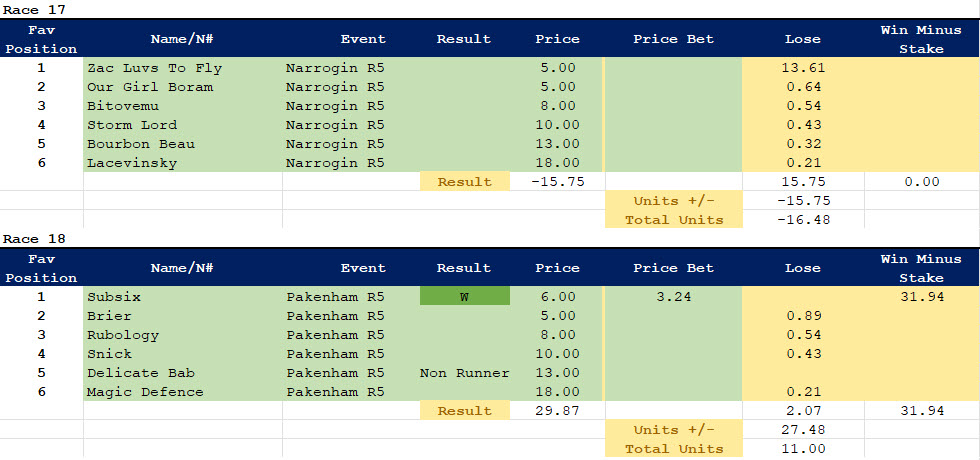
Task: Click the Race 18 title cell
Action: (x=33, y=239)
